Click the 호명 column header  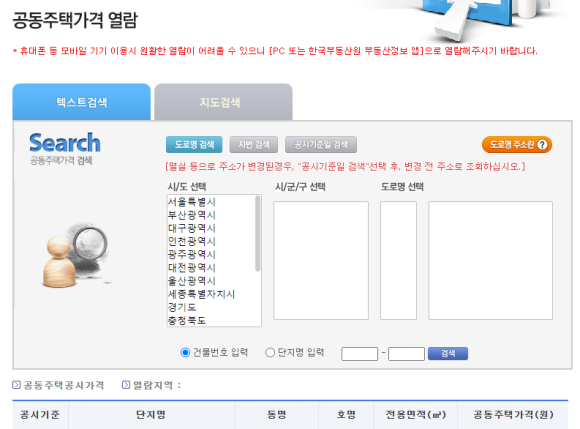point(346,415)
